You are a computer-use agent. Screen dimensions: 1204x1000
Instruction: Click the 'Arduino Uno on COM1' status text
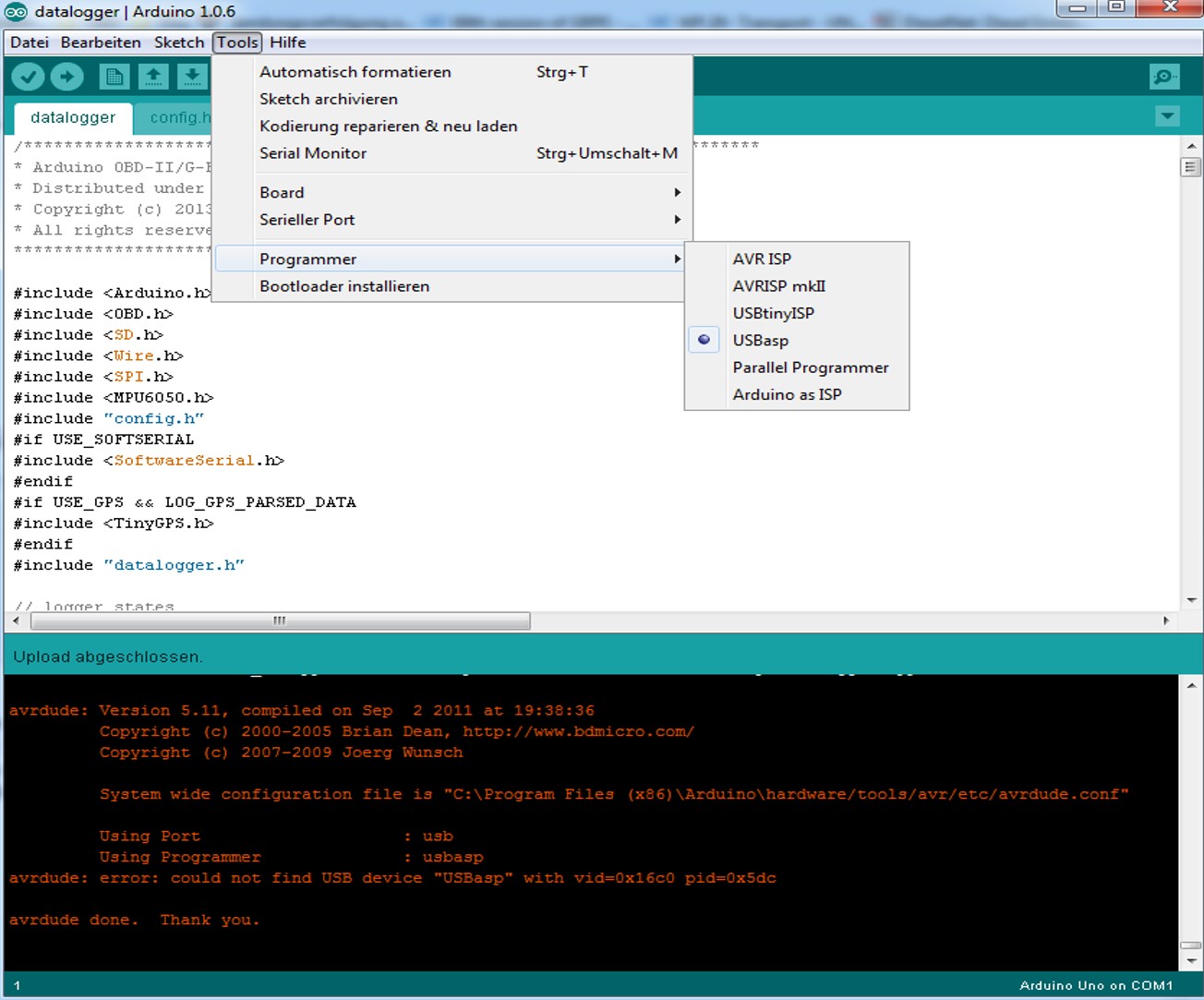pos(1096,985)
